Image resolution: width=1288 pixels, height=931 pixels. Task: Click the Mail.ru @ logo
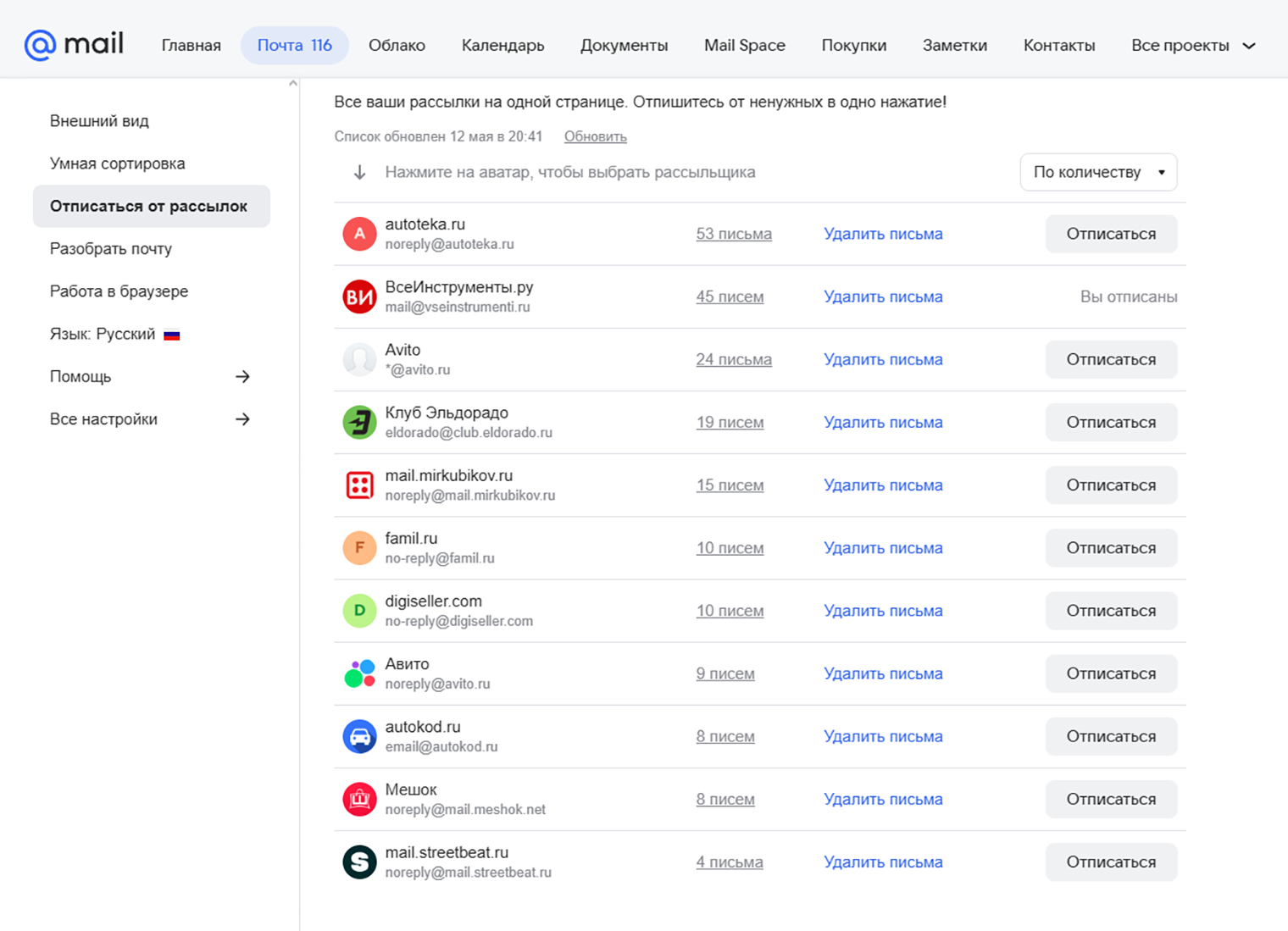74,44
